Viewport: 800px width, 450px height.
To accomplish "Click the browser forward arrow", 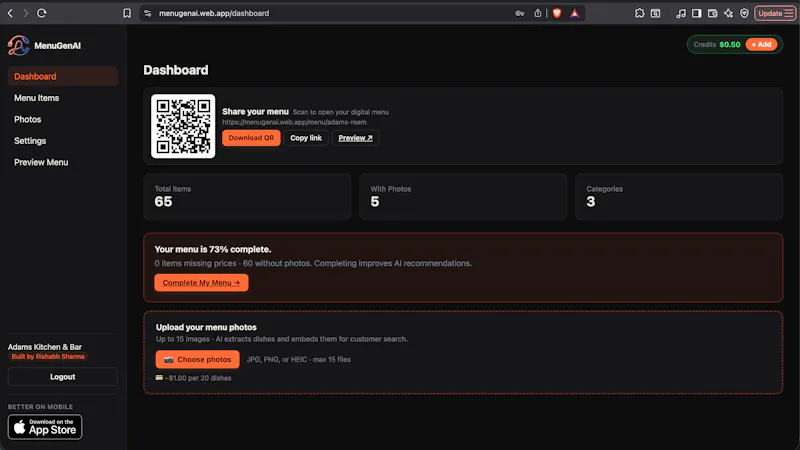I will pyautogui.click(x=26, y=13).
